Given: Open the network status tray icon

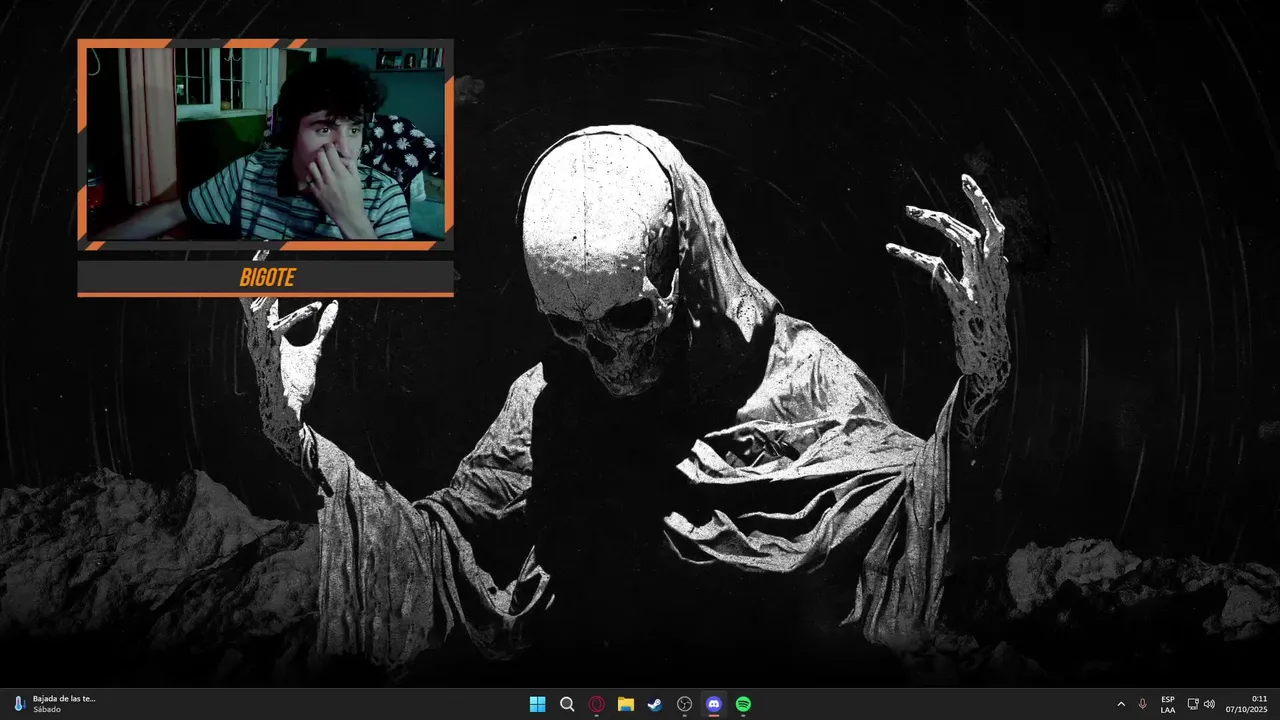Looking at the screenshot, I should [x=1193, y=704].
